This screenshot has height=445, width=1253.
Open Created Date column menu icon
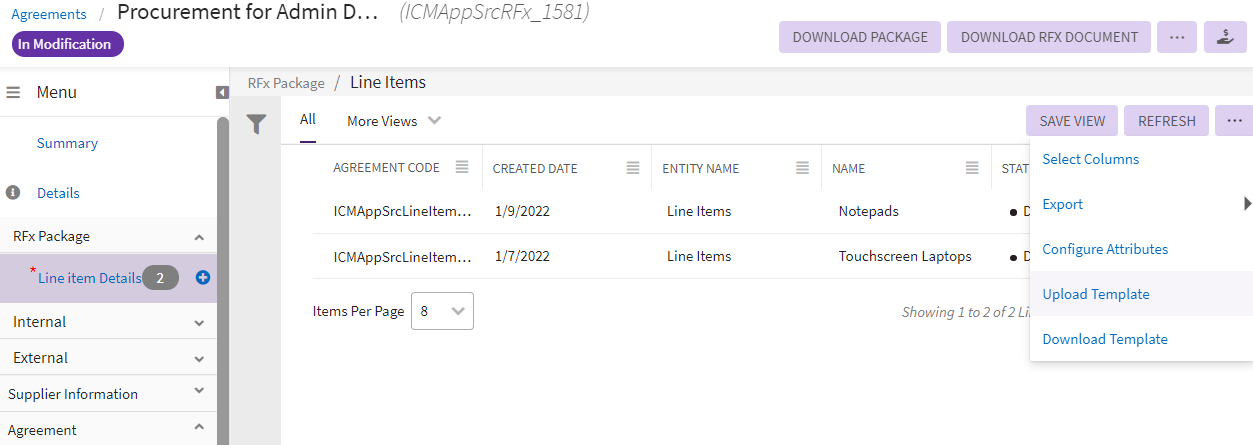[x=633, y=168]
